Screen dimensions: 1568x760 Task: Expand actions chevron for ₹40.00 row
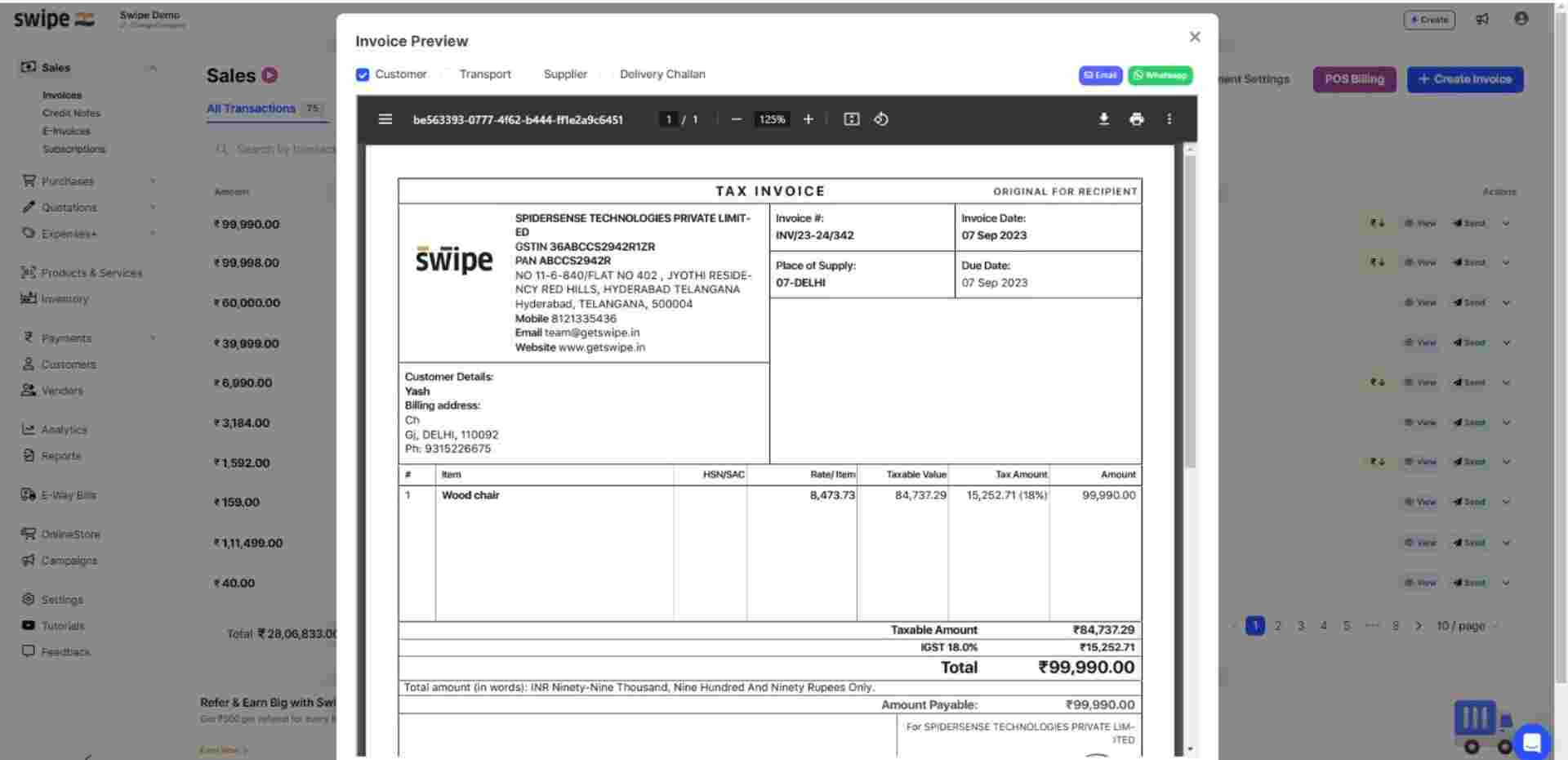1506,583
